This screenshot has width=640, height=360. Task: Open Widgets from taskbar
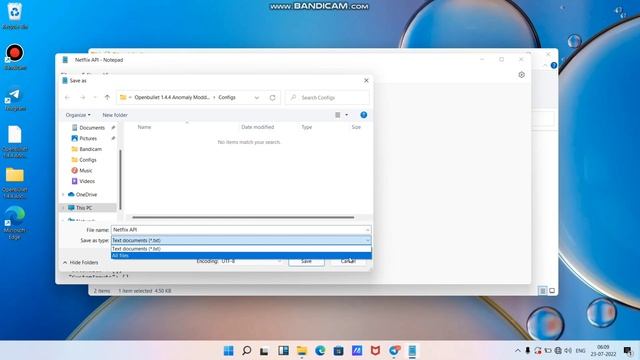click(x=283, y=351)
